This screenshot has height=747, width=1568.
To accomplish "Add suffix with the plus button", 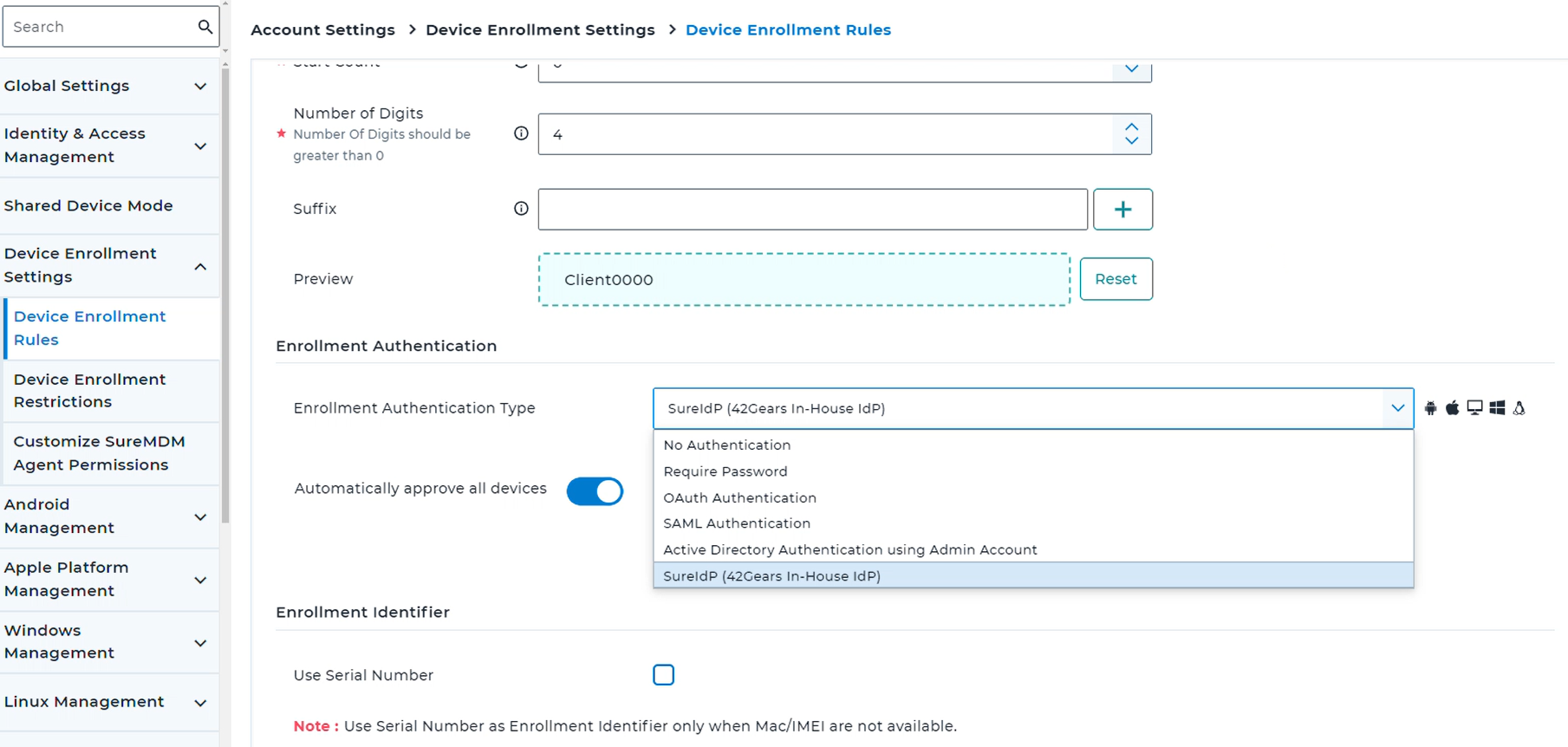I will point(1122,210).
